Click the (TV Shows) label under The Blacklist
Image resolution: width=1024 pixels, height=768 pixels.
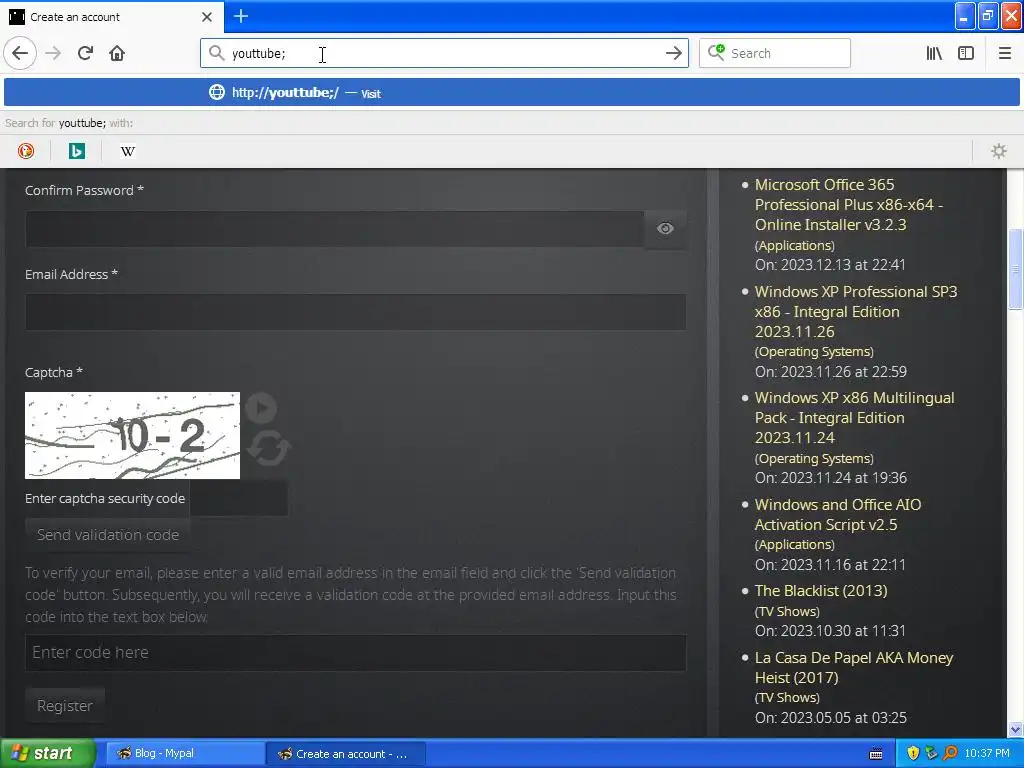[x=787, y=611]
